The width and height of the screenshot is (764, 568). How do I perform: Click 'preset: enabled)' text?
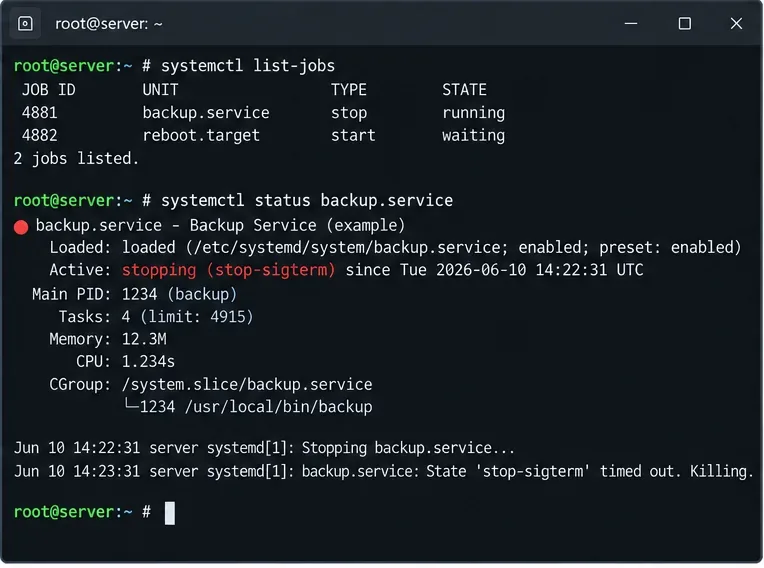(x=670, y=247)
